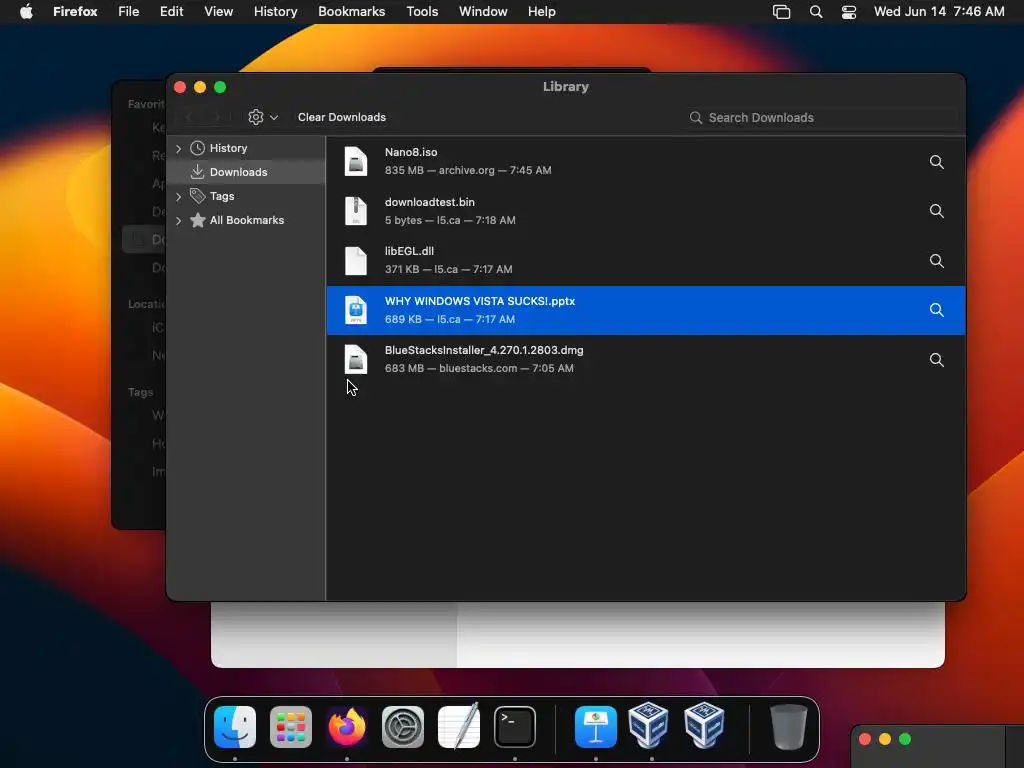
Task: Open the Edit menu
Action: [171, 12]
